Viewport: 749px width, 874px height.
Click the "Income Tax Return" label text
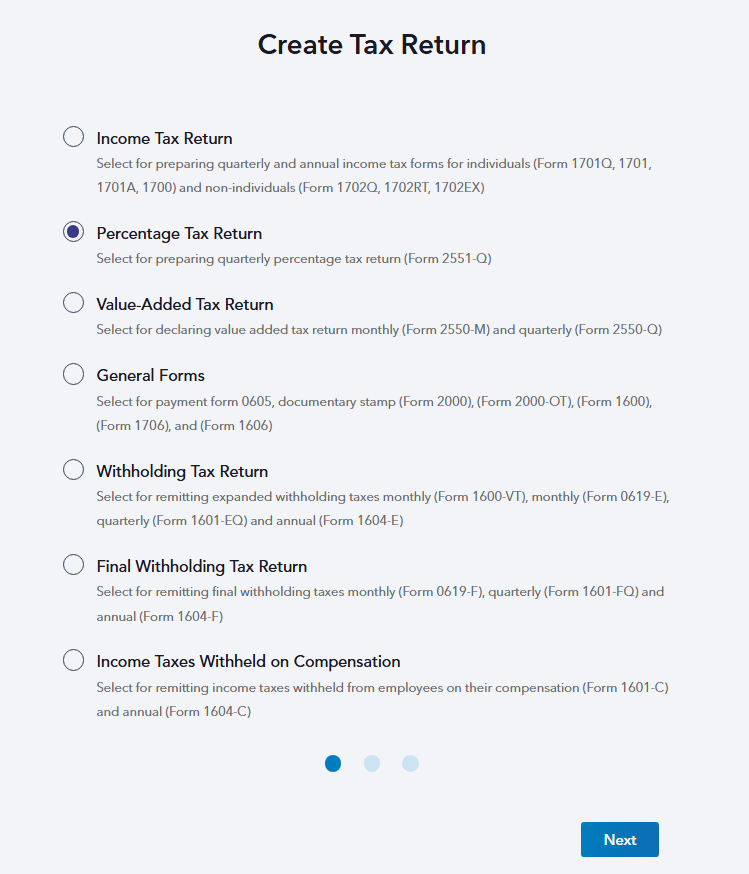(164, 138)
